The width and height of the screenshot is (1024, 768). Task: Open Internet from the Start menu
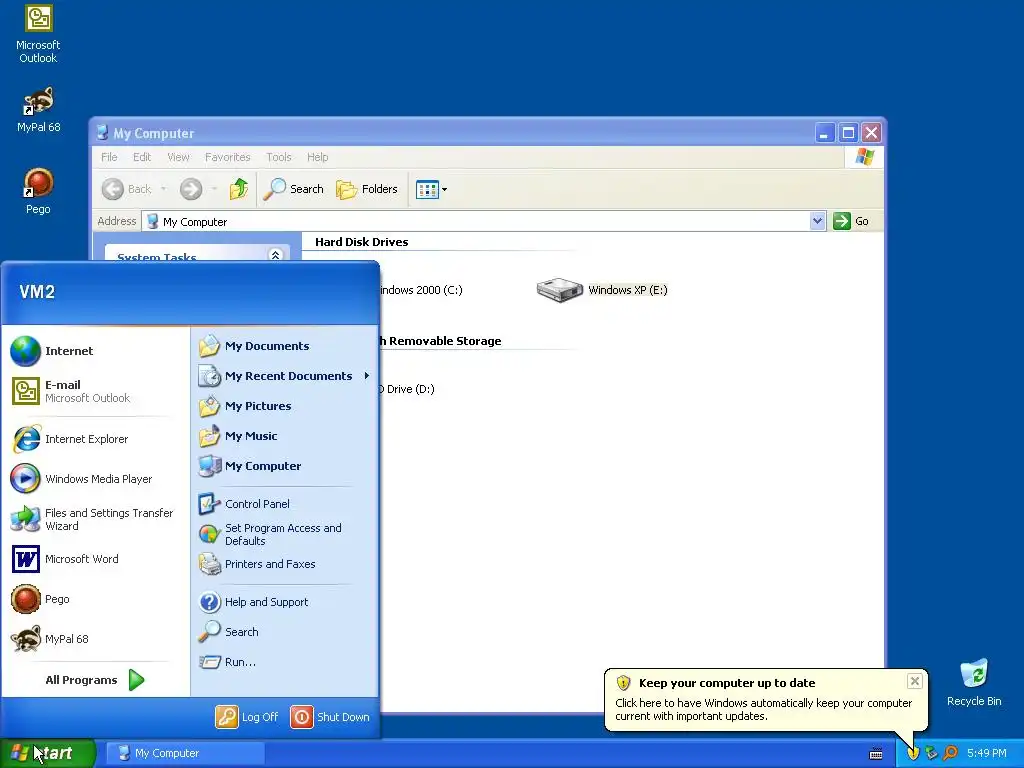[x=95, y=351]
